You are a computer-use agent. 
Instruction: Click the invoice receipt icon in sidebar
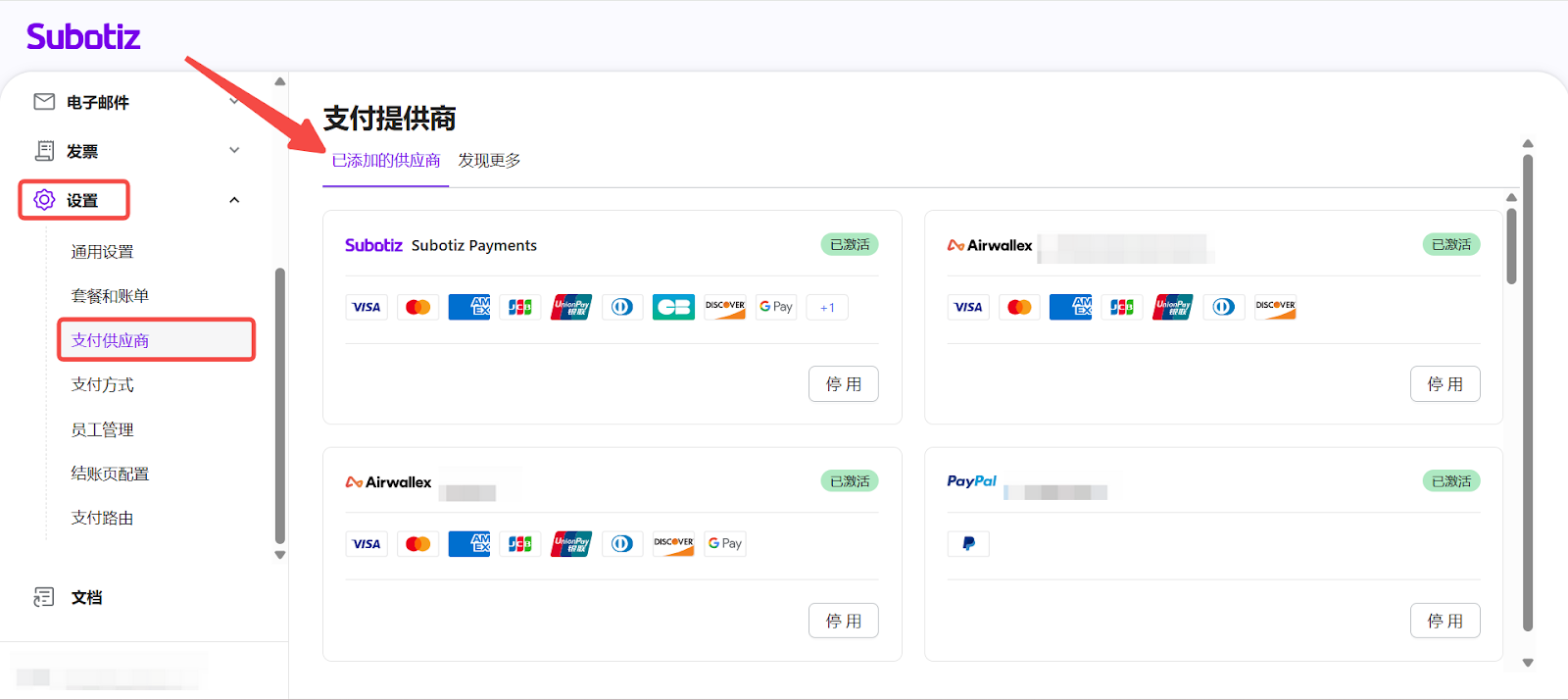tap(44, 151)
